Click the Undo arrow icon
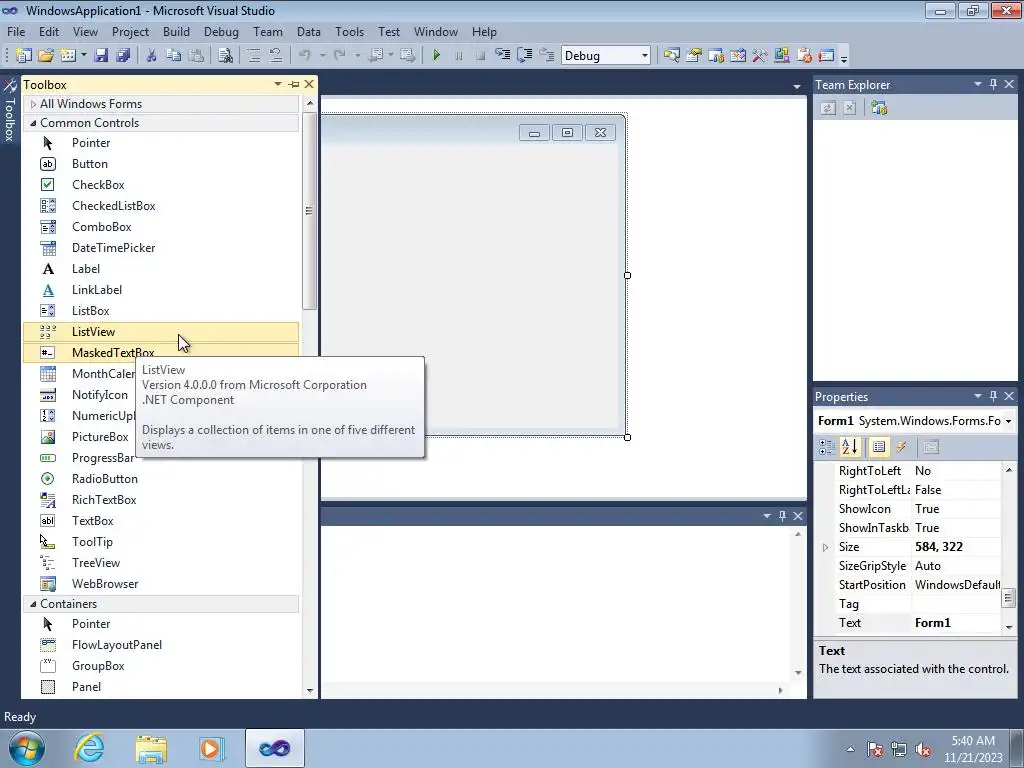Screen dimensions: 1024x768 click(x=304, y=56)
